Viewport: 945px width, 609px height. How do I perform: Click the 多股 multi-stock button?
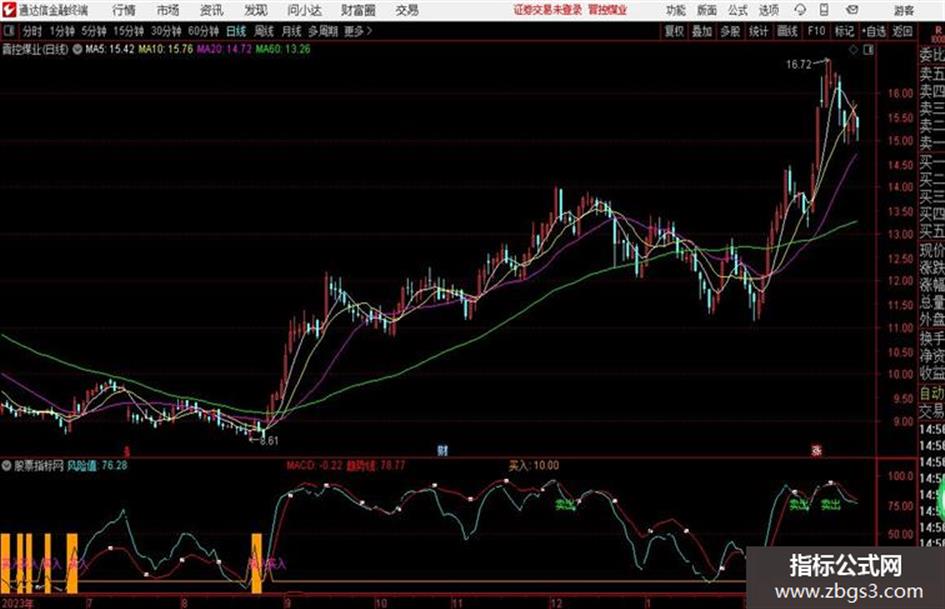[x=730, y=31]
